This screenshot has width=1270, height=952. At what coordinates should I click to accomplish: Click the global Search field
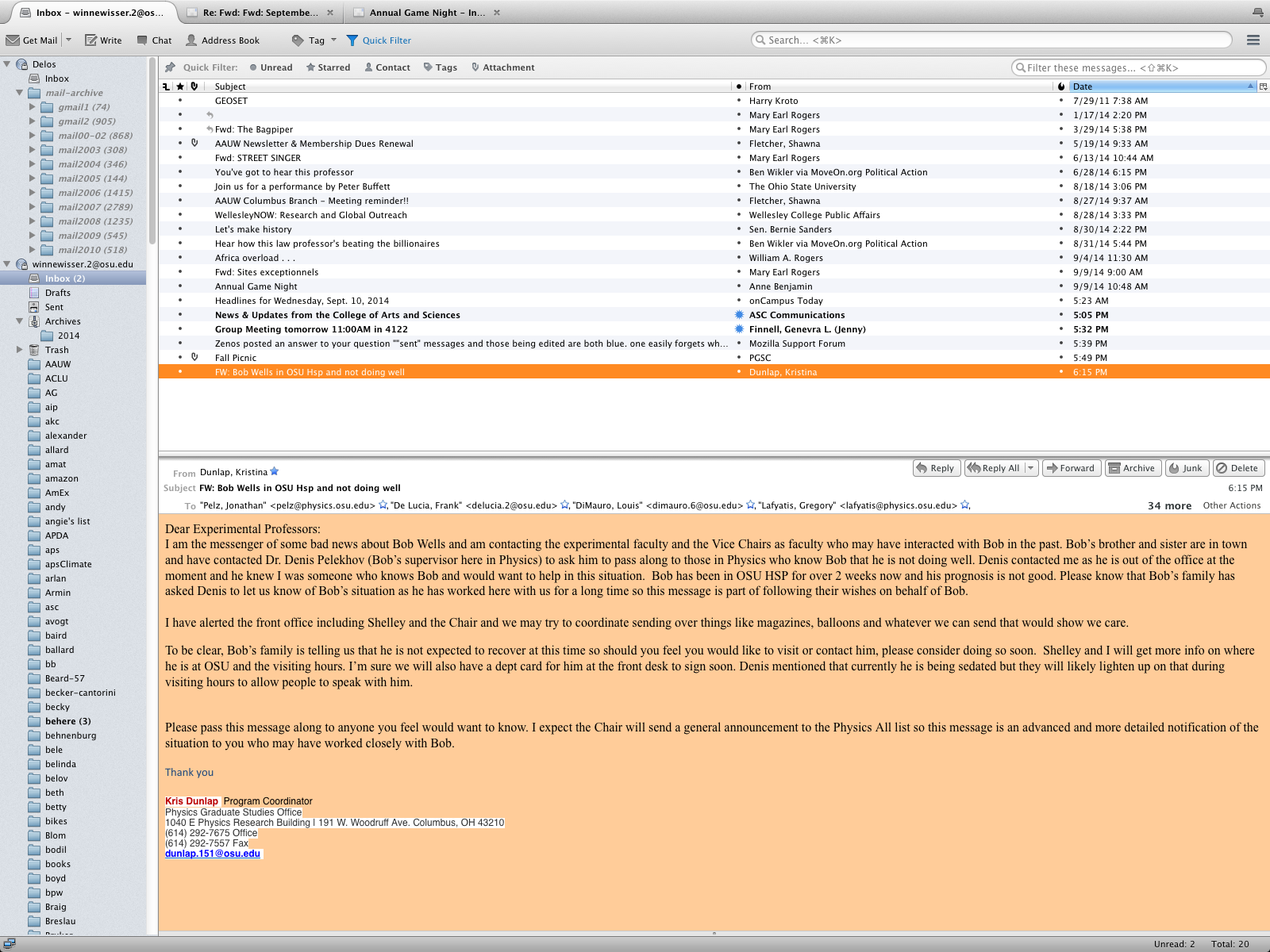pos(991,40)
